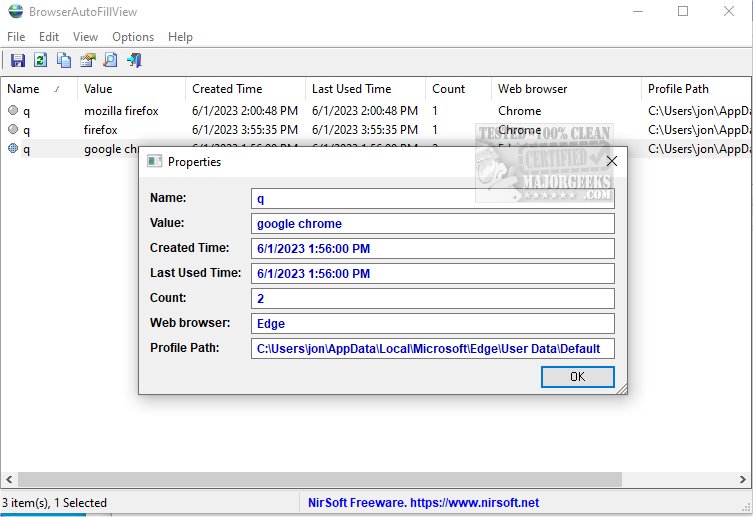Click Last Used Time '6/1/2023 2:00:48 PM' cell
Image resolution: width=753 pixels, height=517 pixels.
365,111
